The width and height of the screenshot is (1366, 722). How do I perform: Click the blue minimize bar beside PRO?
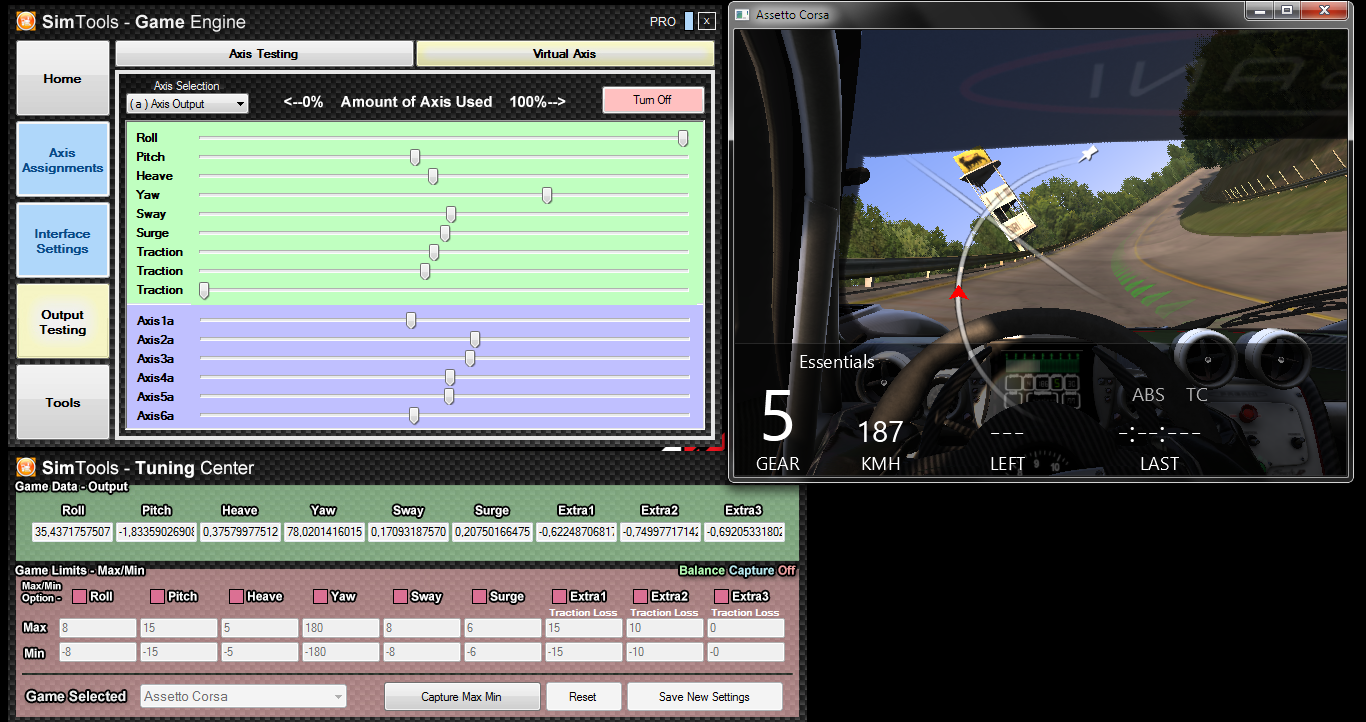coord(689,21)
